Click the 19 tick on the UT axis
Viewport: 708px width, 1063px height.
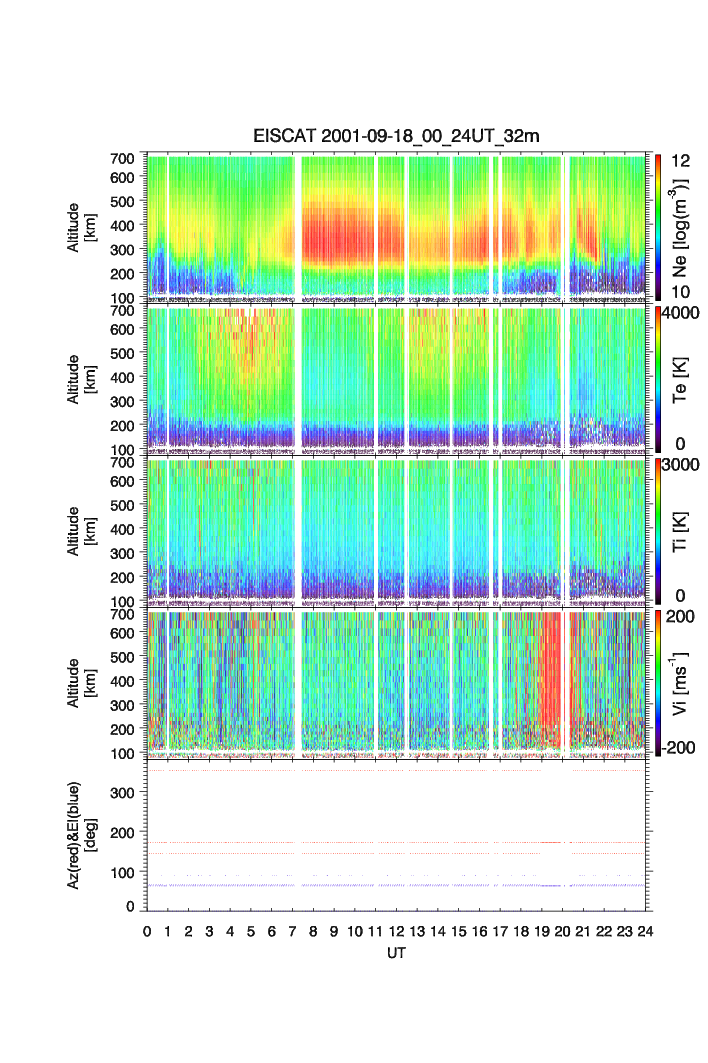[x=541, y=931]
